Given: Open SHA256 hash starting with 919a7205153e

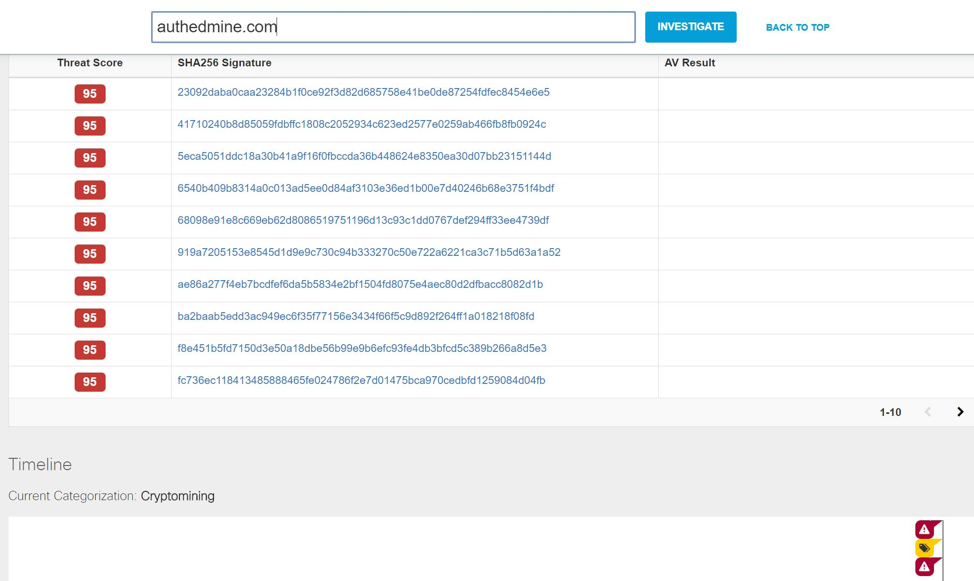Looking at the screenshot, I should point(368,252).
